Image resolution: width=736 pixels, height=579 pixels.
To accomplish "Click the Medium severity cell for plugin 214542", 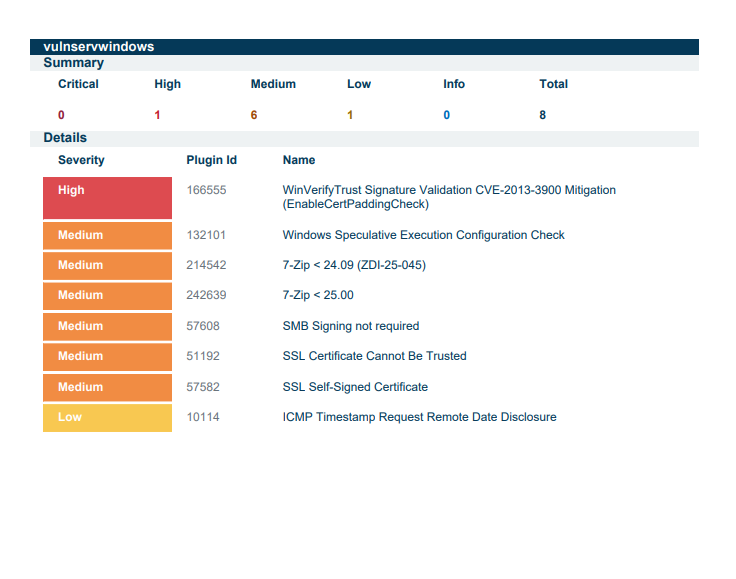I will 107,266.
